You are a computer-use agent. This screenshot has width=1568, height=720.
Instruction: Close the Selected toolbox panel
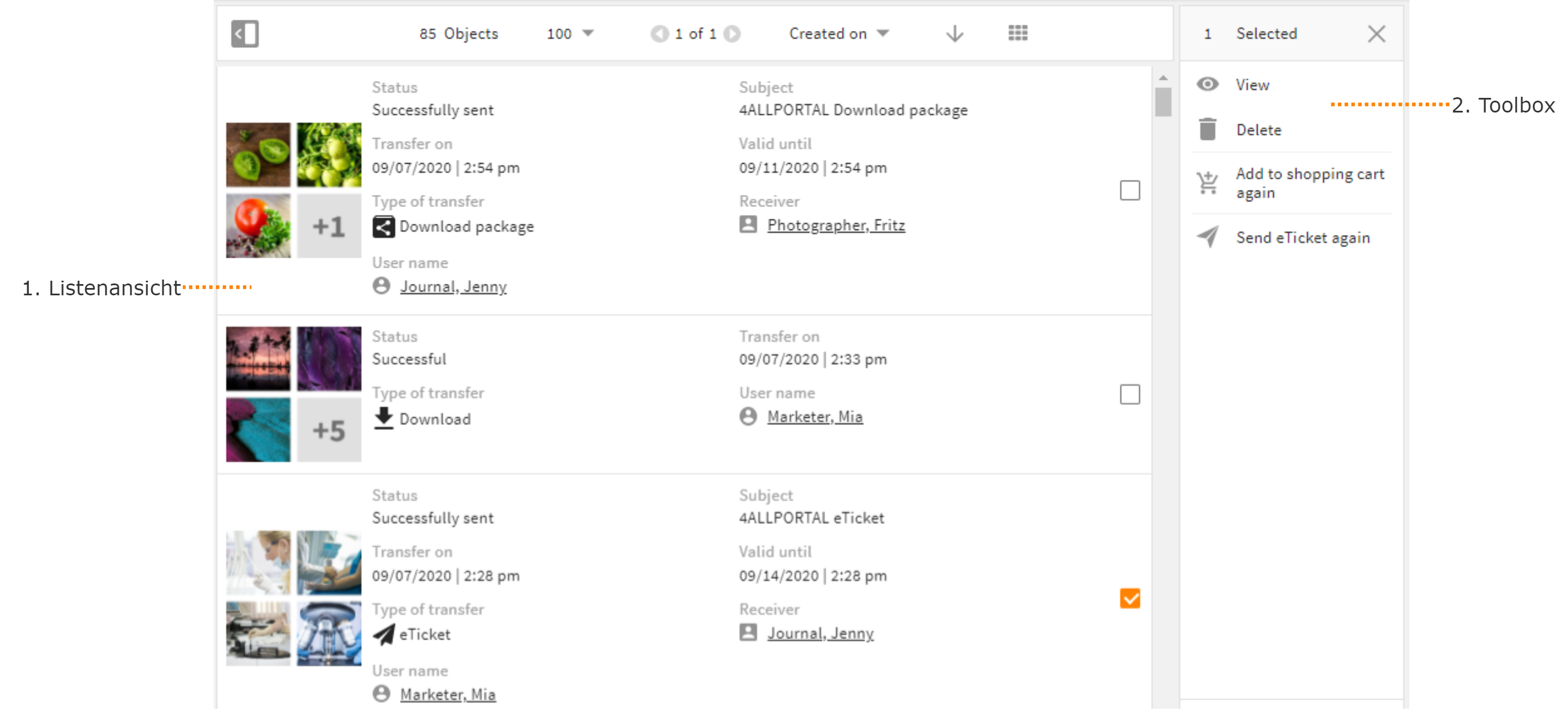coord(1376,34)
